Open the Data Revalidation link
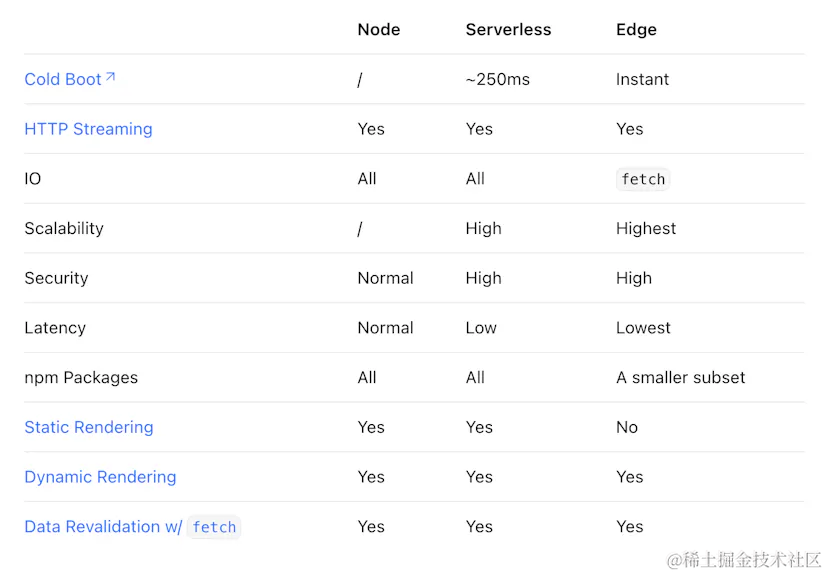The width and height of the screenshot is (828, 576). (103, 527)
